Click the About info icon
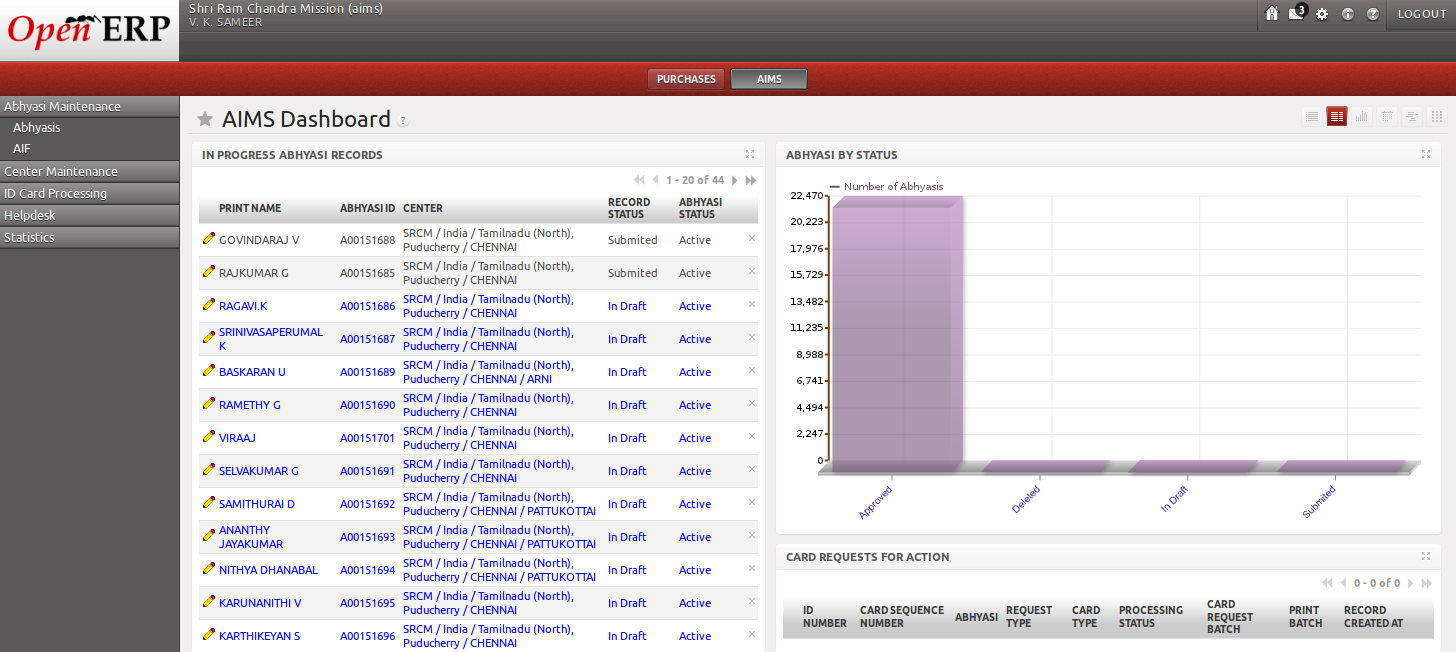This screenshot has height=652, width=1456. click(1347, 14)
